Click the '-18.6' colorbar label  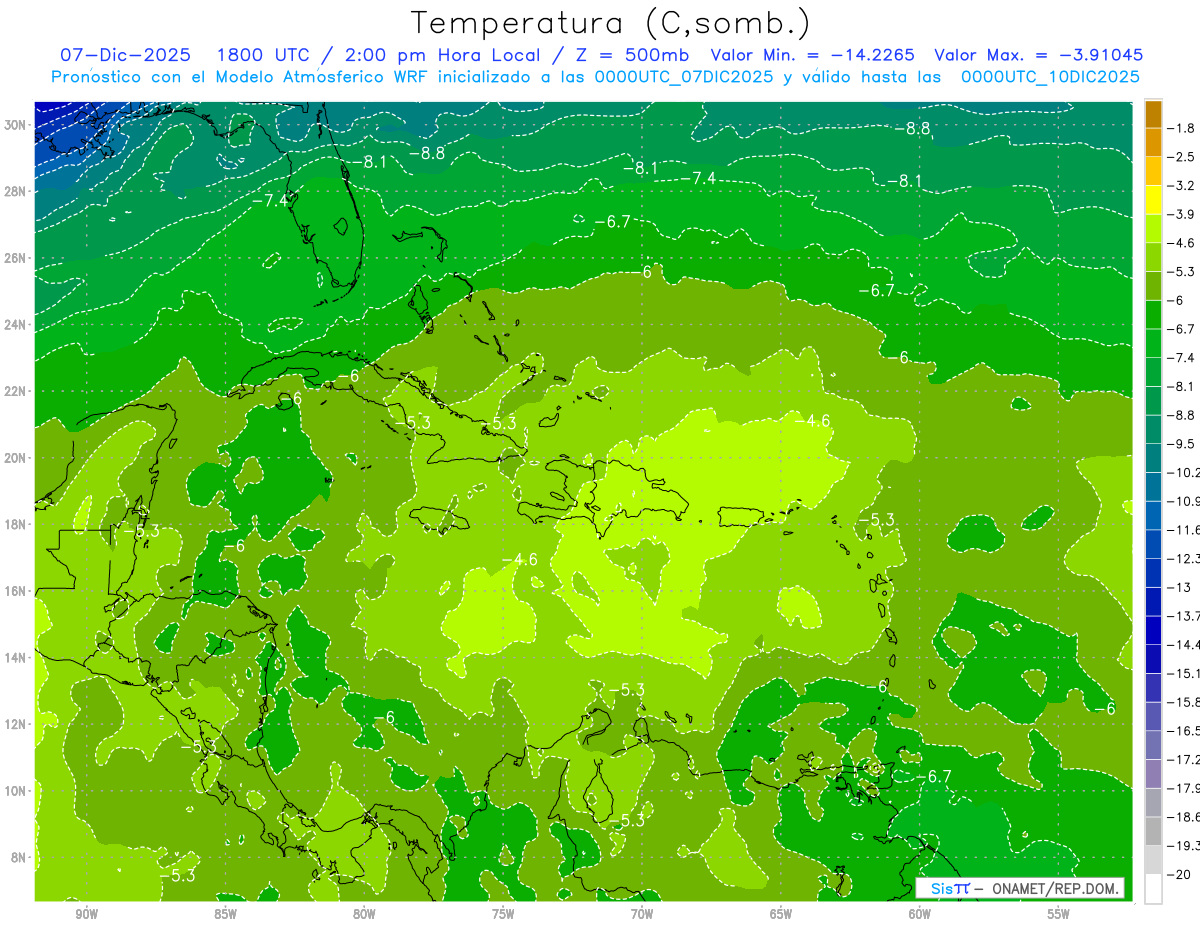click(x=1184, y=817)
